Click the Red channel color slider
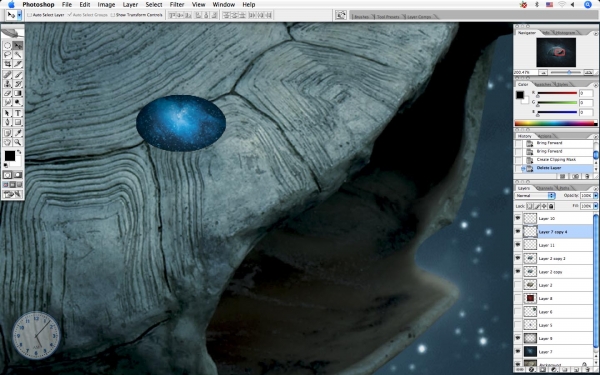Viewport: 600px width, 375px height. 557,93
